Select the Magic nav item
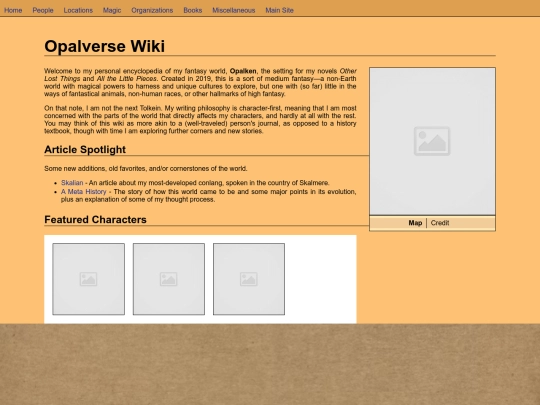Image resolution: width=540 pixels, height=405 pixels. coord(112,10)
